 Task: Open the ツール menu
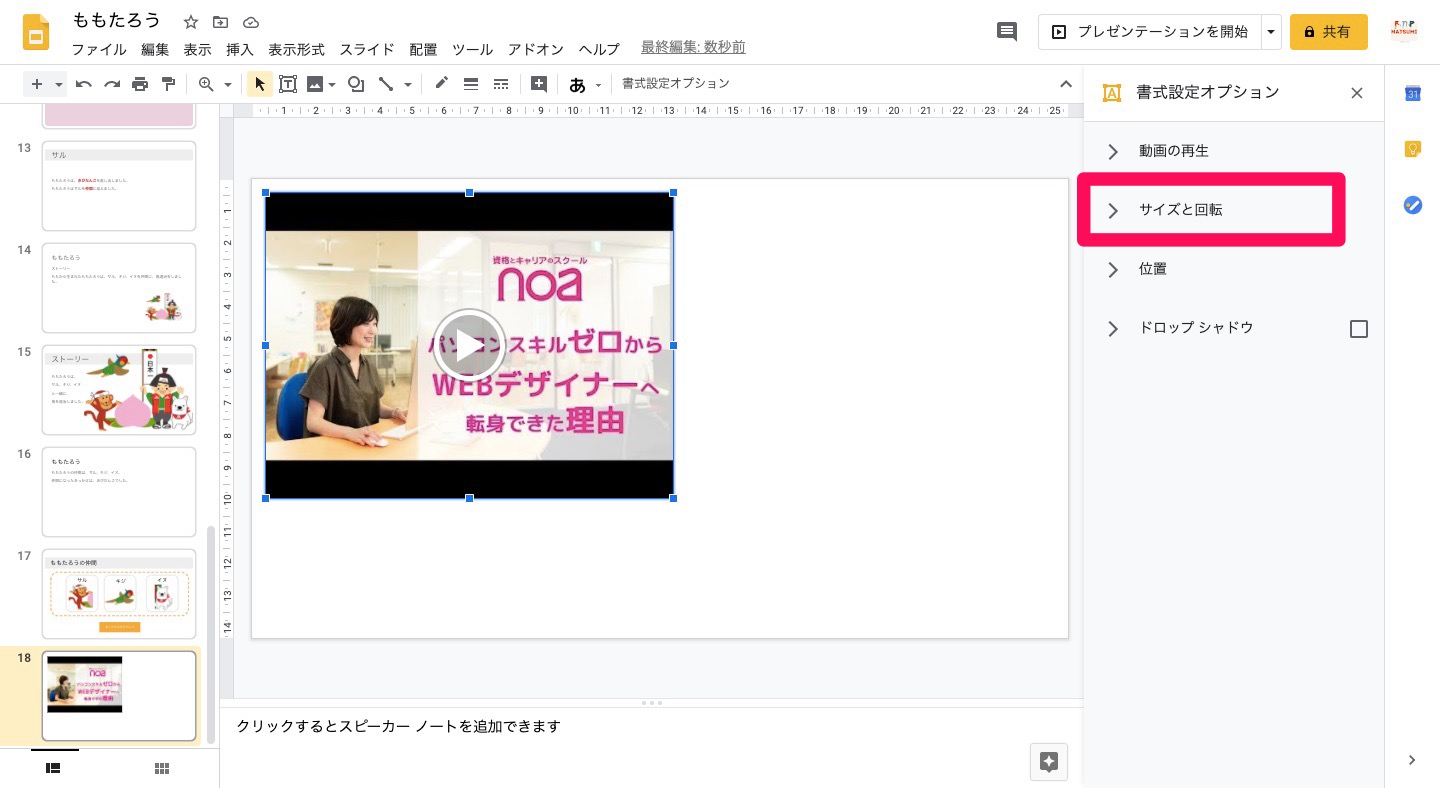472,49
